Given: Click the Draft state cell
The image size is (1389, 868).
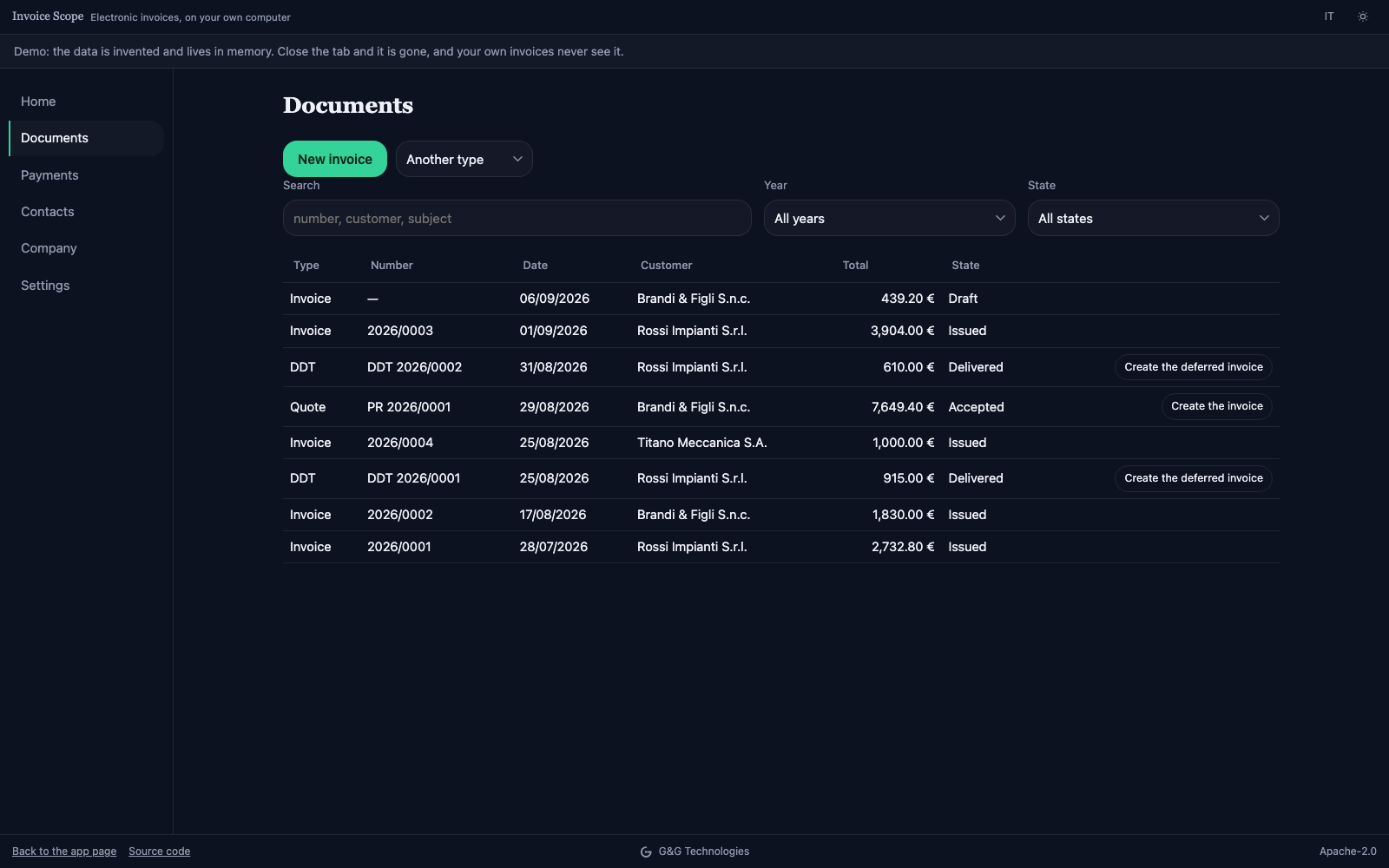Looking at the screenshot, I should (x=963, y=299).
